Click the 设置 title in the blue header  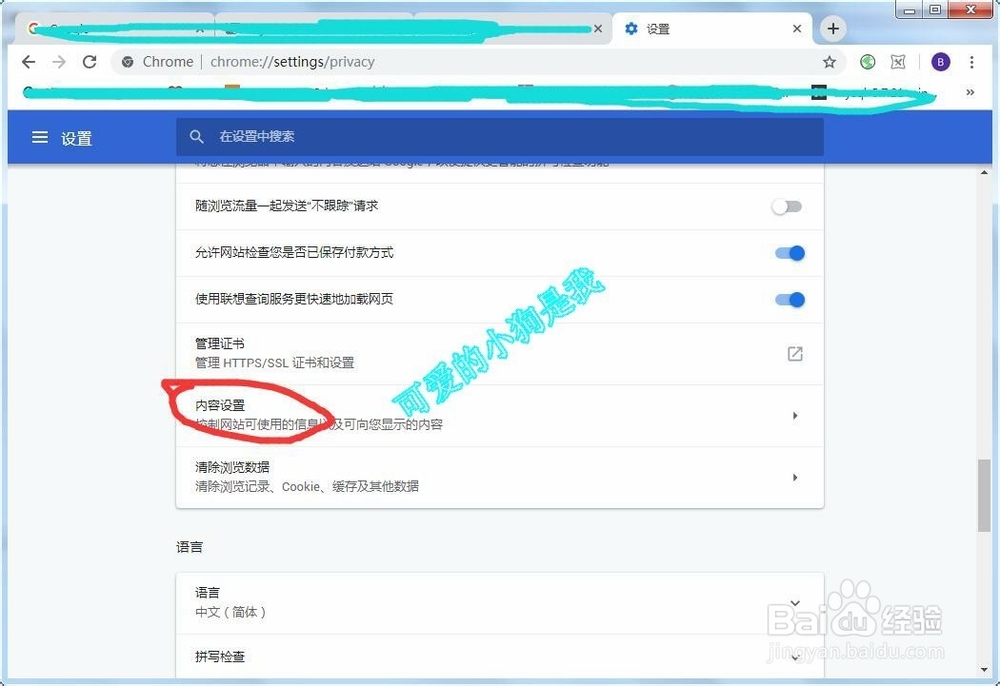tap(77, 138)
